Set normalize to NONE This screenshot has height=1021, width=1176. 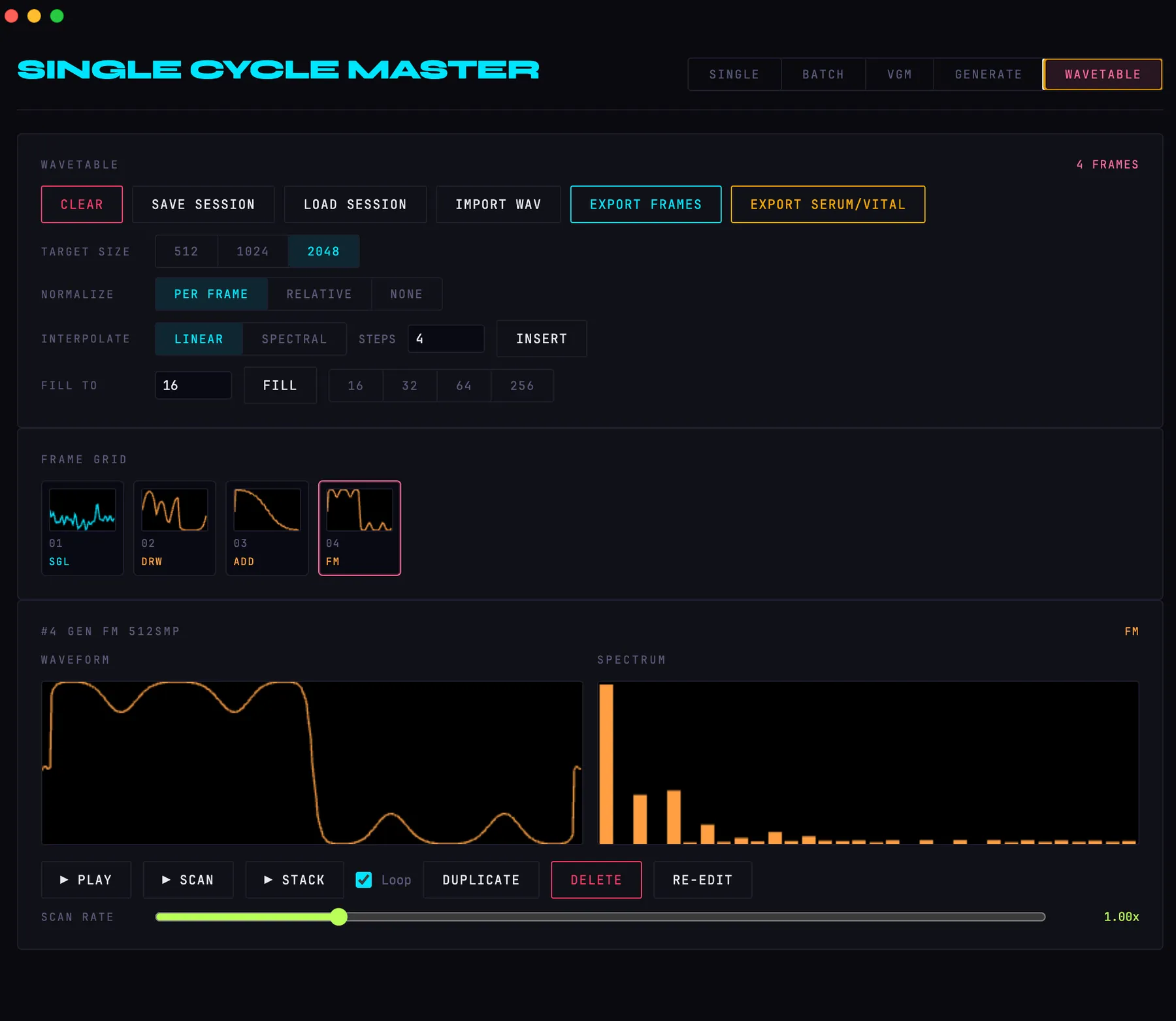406,294
